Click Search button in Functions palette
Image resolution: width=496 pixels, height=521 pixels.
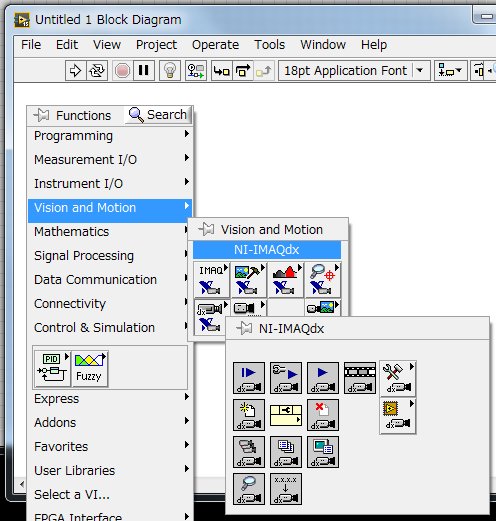(158, 115)
